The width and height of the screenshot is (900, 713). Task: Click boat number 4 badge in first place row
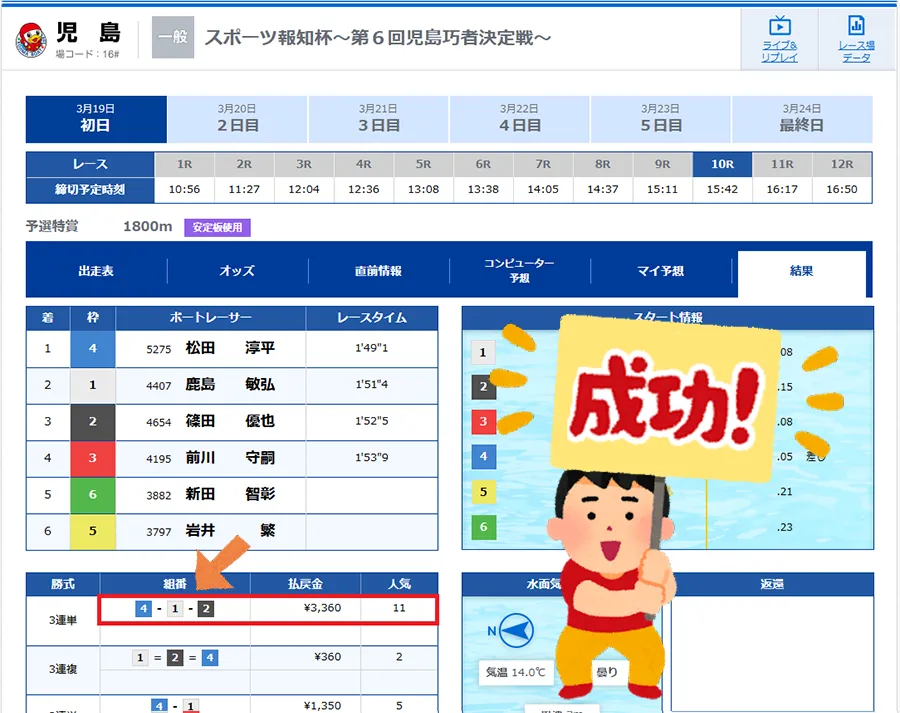coord(93,350)
